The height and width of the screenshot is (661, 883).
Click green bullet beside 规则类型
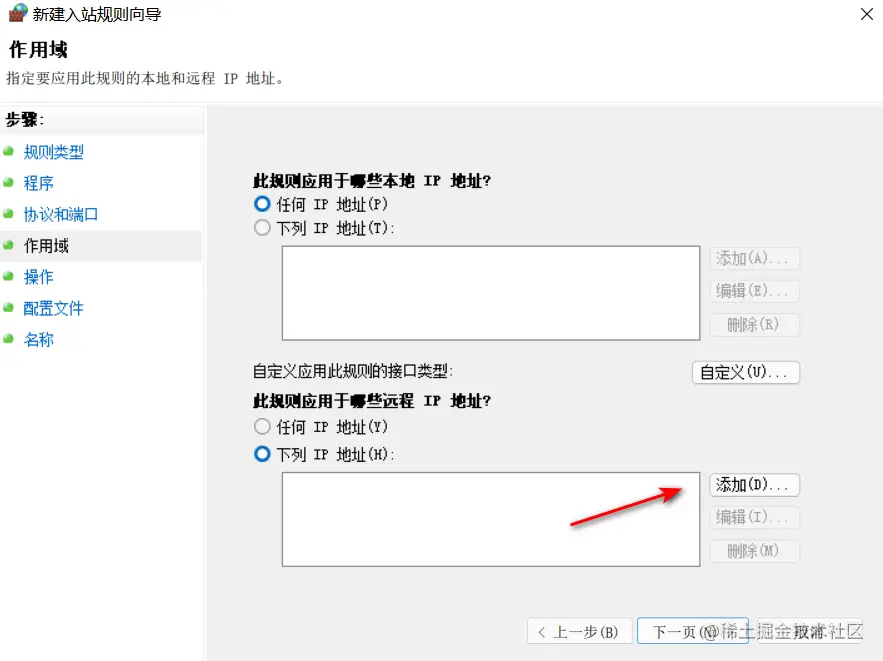(8, 151)
